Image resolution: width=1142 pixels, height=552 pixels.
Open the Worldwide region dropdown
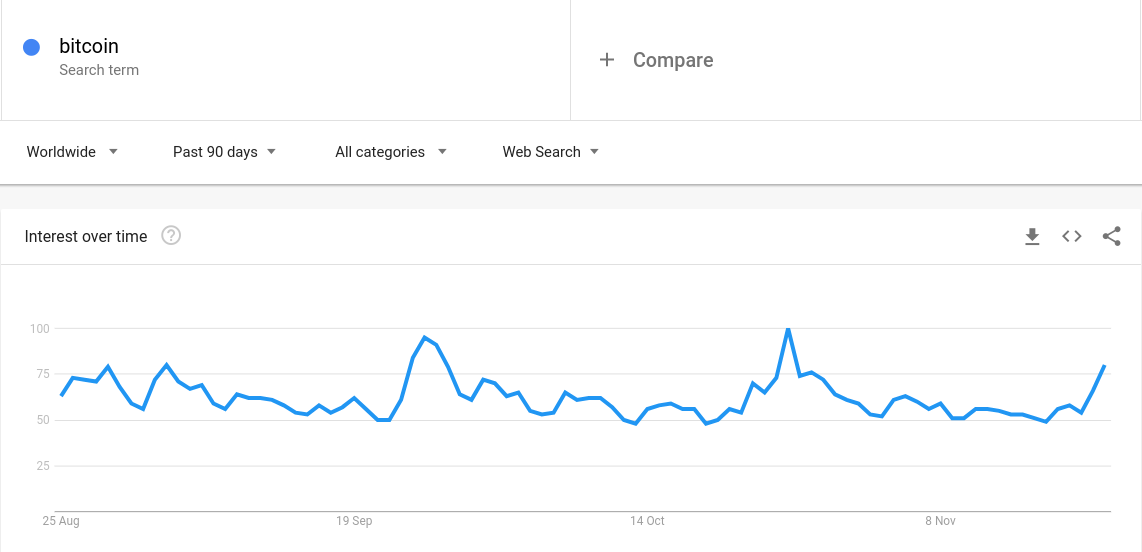72,152
